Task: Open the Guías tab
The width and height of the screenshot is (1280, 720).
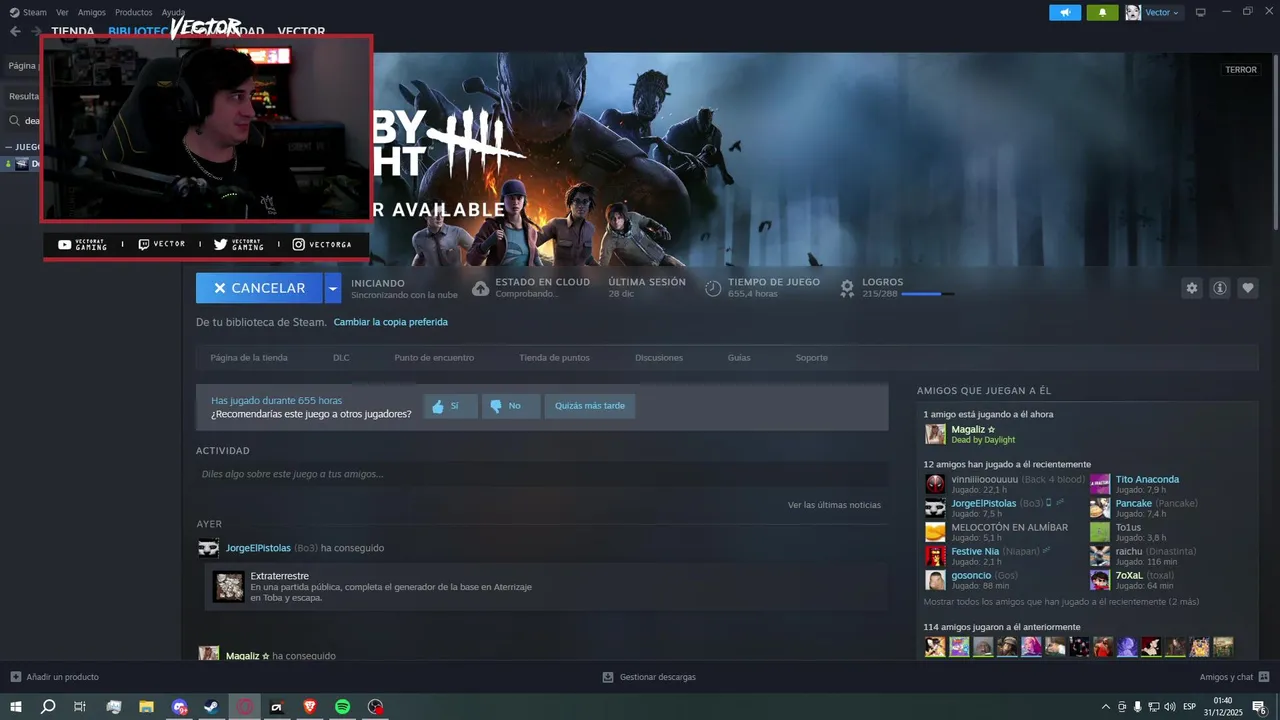Action: (739, 357)
